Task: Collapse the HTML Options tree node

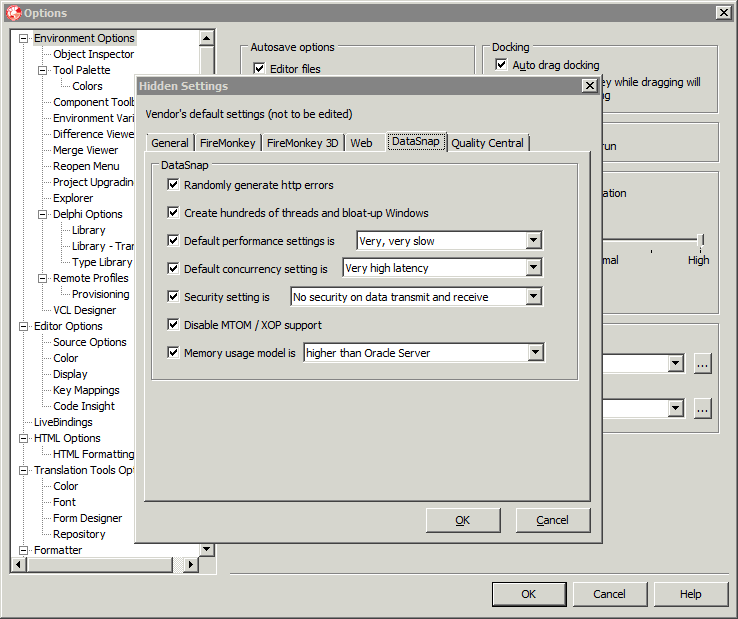Action: pyautogui.click(x=23, y=438)
